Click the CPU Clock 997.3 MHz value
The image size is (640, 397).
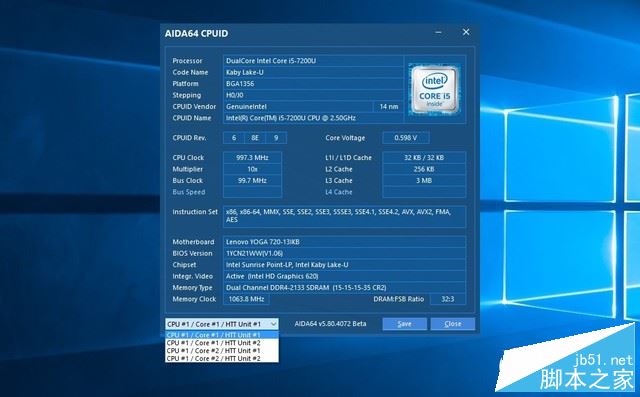pyautogui.click(x=252, y=157)
